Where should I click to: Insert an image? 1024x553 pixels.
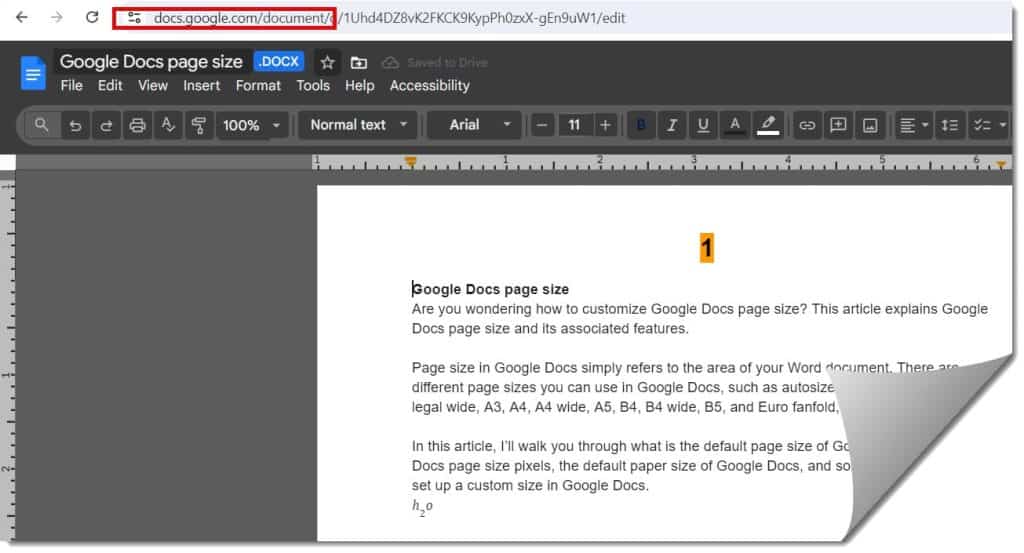point(870,125)
